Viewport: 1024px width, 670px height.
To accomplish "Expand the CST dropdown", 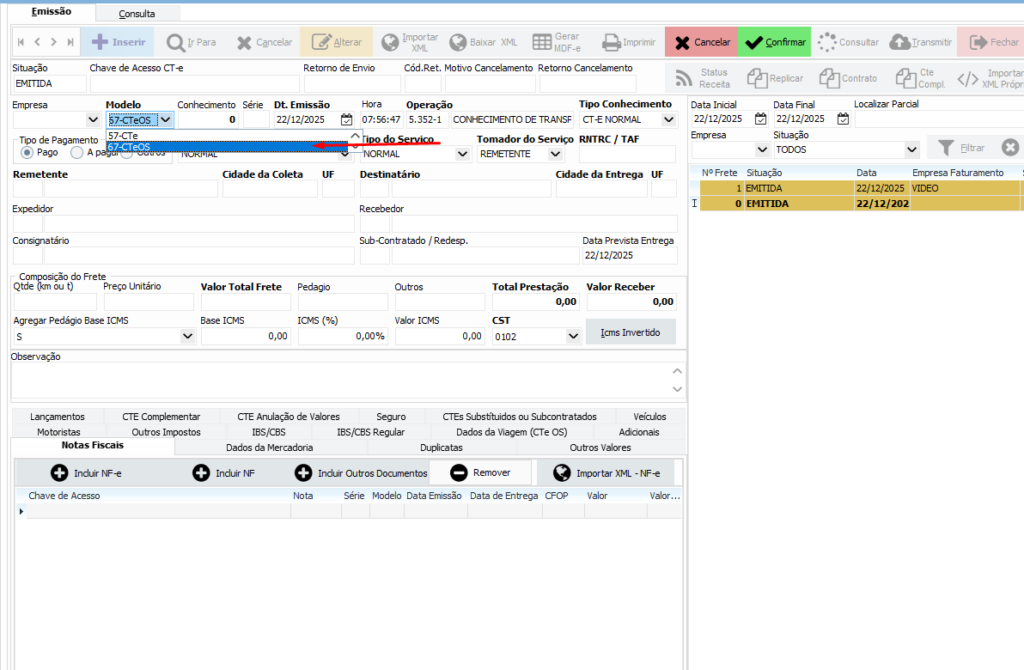I will [x=573, y=337].
